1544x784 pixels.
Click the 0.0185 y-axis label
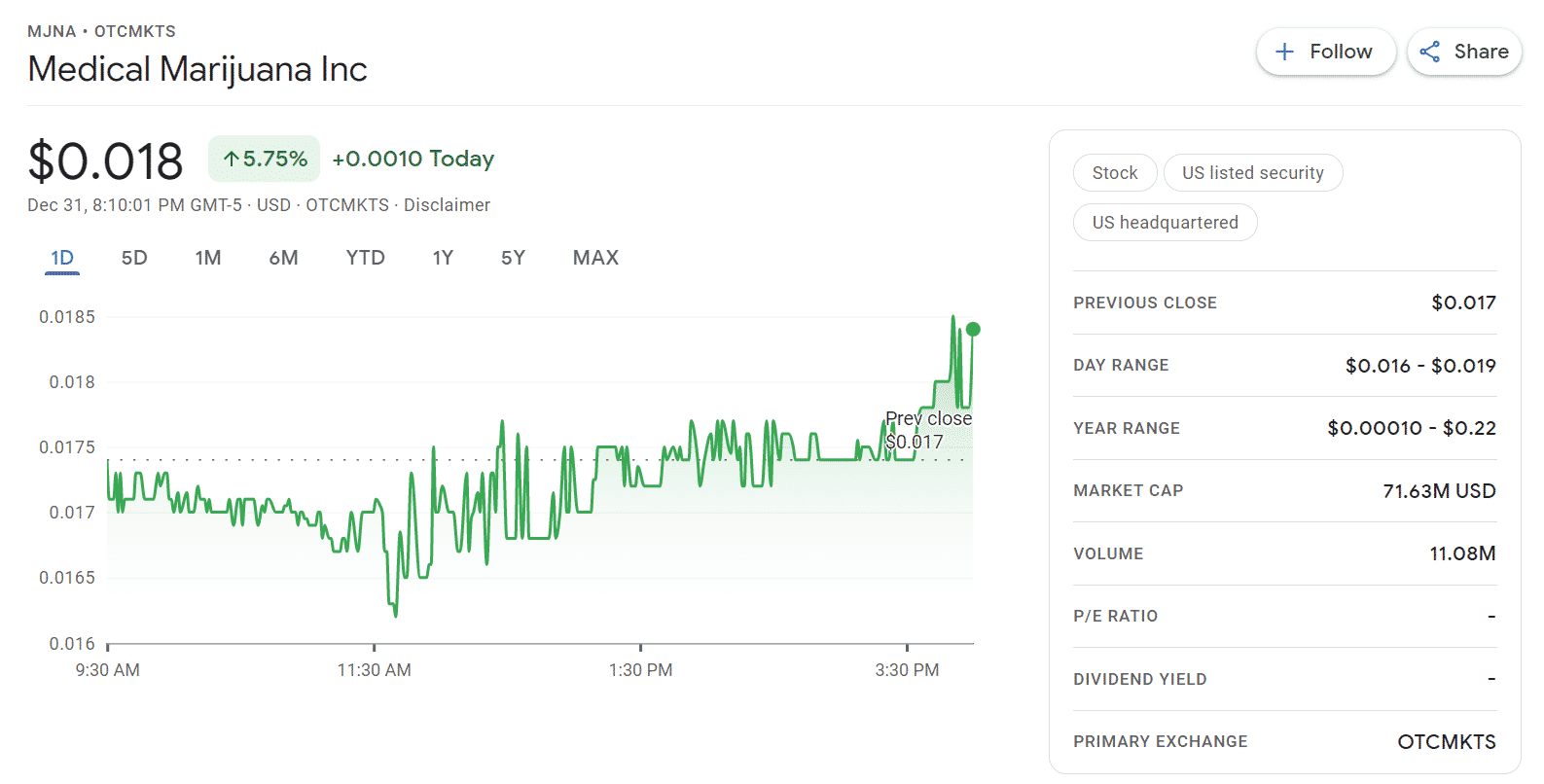tap(67, 317)
